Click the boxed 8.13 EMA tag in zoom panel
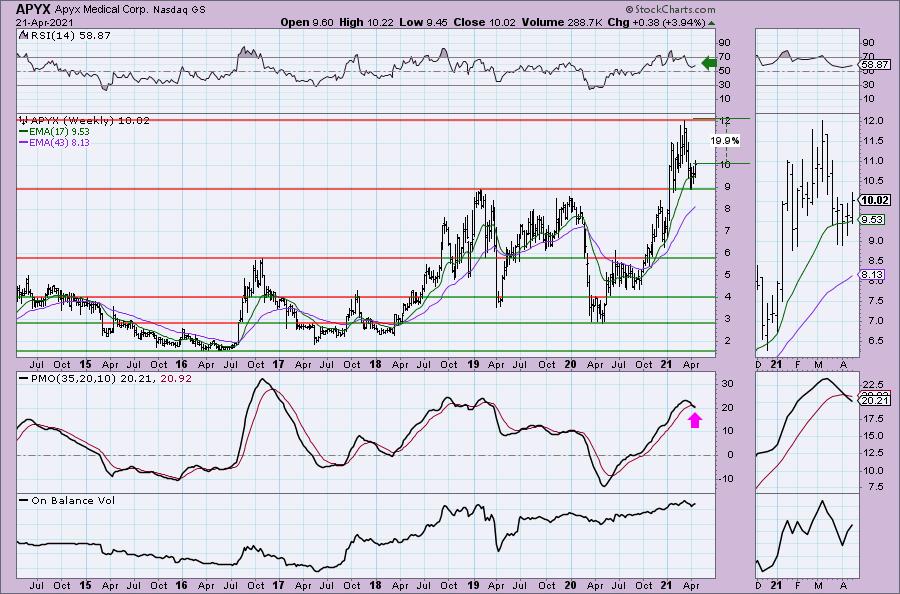 (x=872, y=275)
